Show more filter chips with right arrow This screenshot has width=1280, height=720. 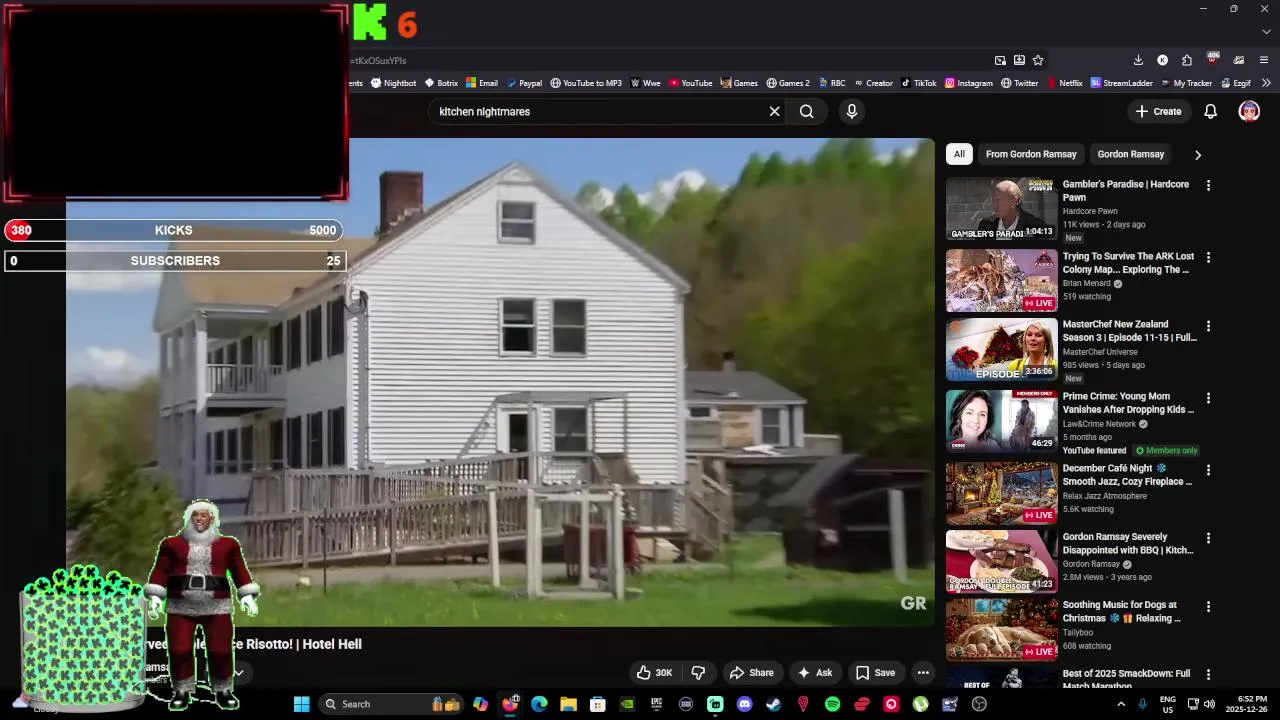[x=1197, y=155]
